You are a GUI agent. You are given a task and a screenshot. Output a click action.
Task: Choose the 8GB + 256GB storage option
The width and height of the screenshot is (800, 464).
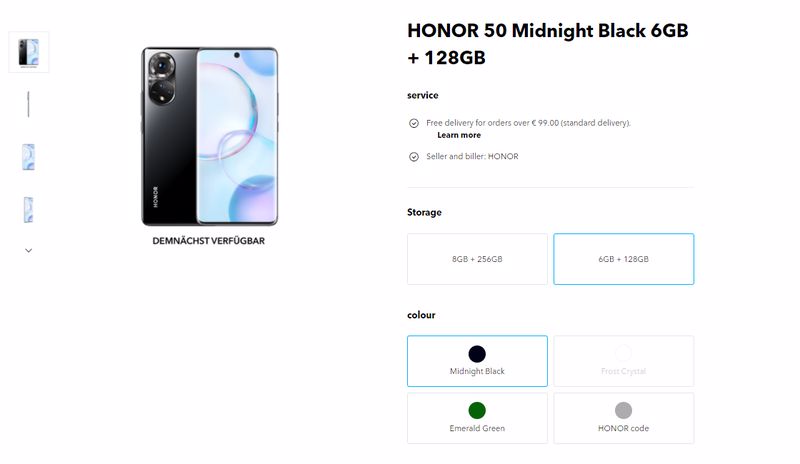pos(477,259)
